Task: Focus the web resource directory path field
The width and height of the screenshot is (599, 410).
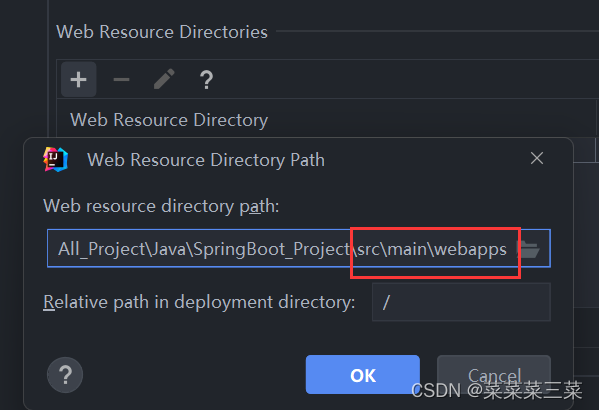Action: tap(299, 248)
